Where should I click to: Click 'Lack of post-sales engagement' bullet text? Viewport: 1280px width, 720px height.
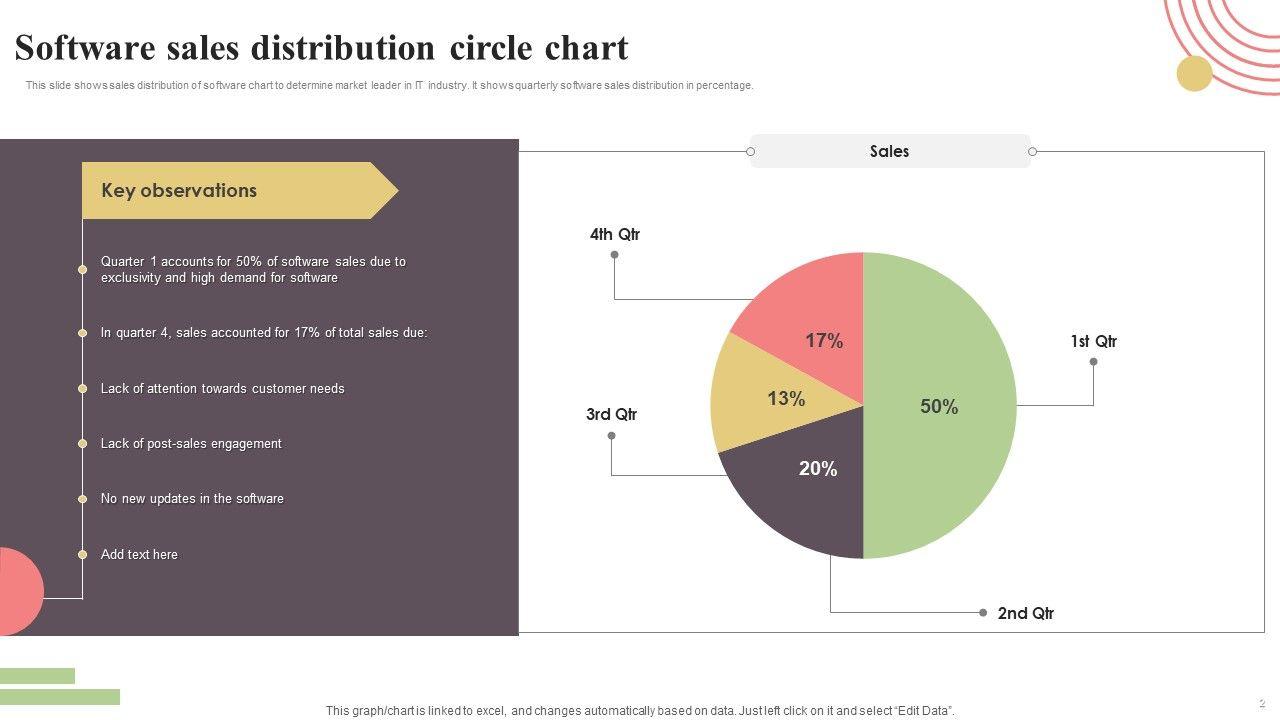(x=191, y=443)
